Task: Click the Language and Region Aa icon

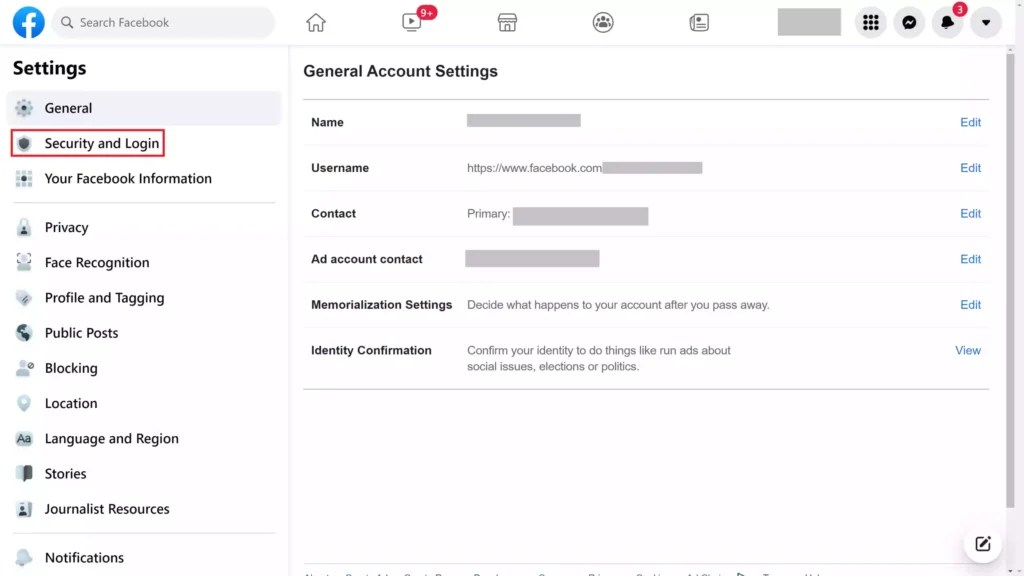Action: click(22, 438)
